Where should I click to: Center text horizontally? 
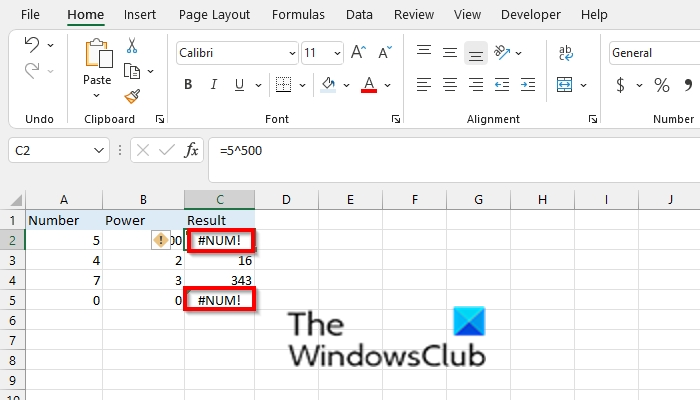(450, 84)
